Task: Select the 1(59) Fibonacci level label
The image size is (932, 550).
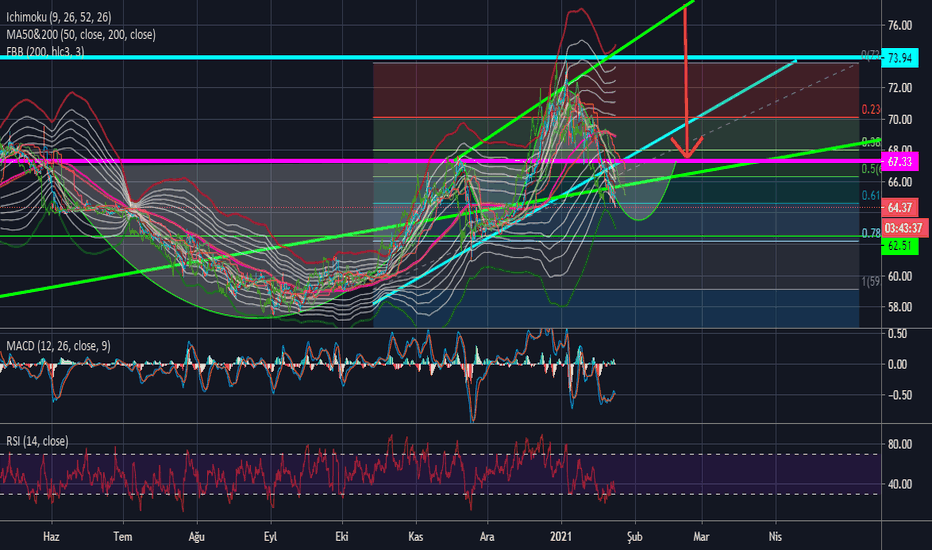Action: 871,281
